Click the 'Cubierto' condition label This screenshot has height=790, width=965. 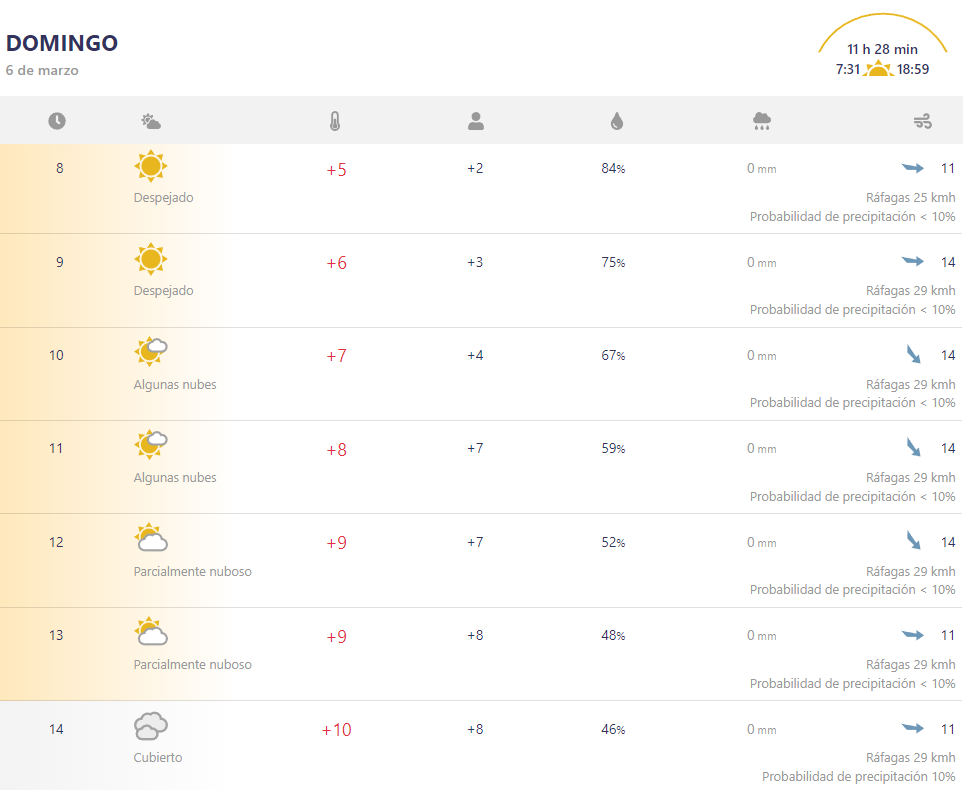click(158, 757)
